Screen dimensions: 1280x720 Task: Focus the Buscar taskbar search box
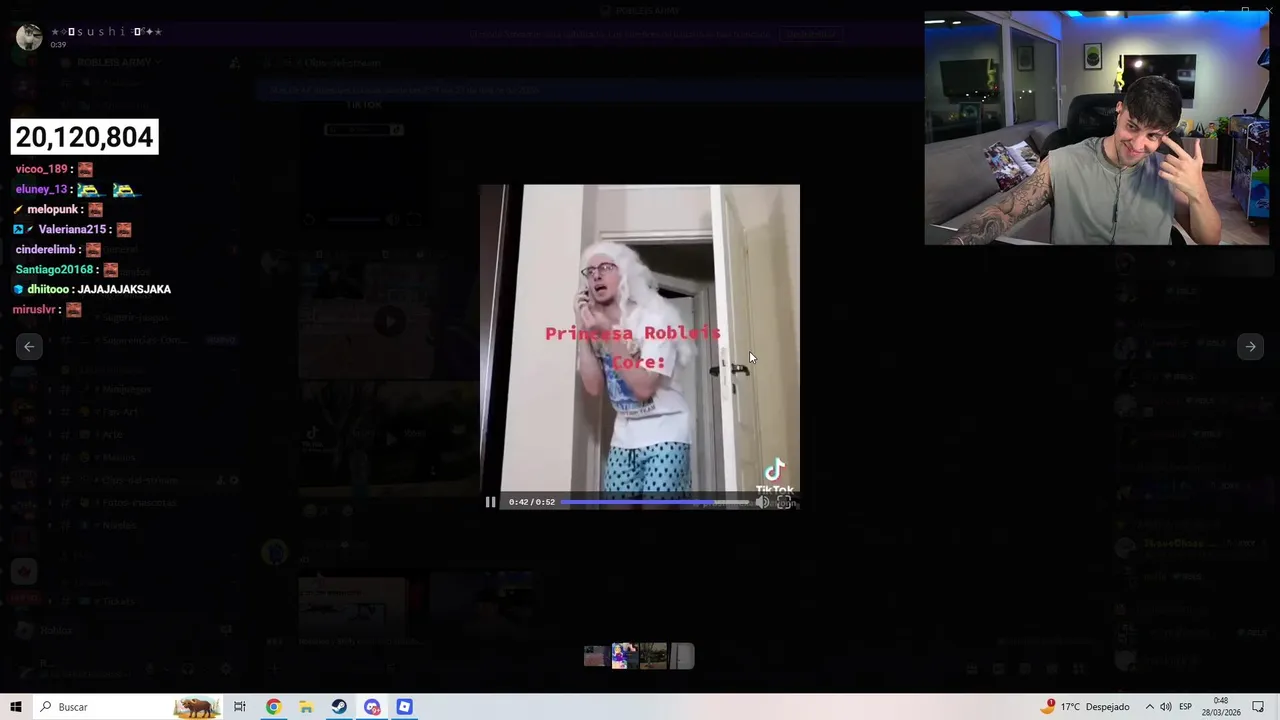pyautogui.click(x=128, y=707)
